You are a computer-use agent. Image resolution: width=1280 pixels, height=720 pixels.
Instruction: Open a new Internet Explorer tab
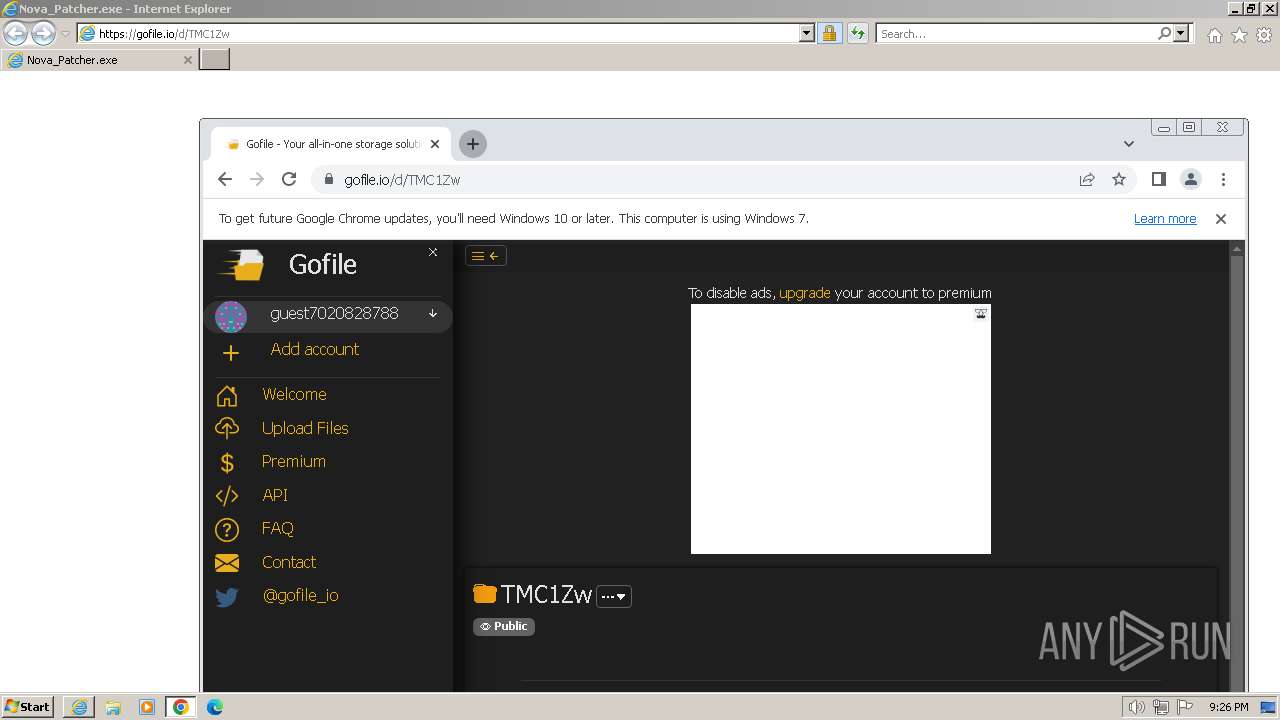pos(215,60)
